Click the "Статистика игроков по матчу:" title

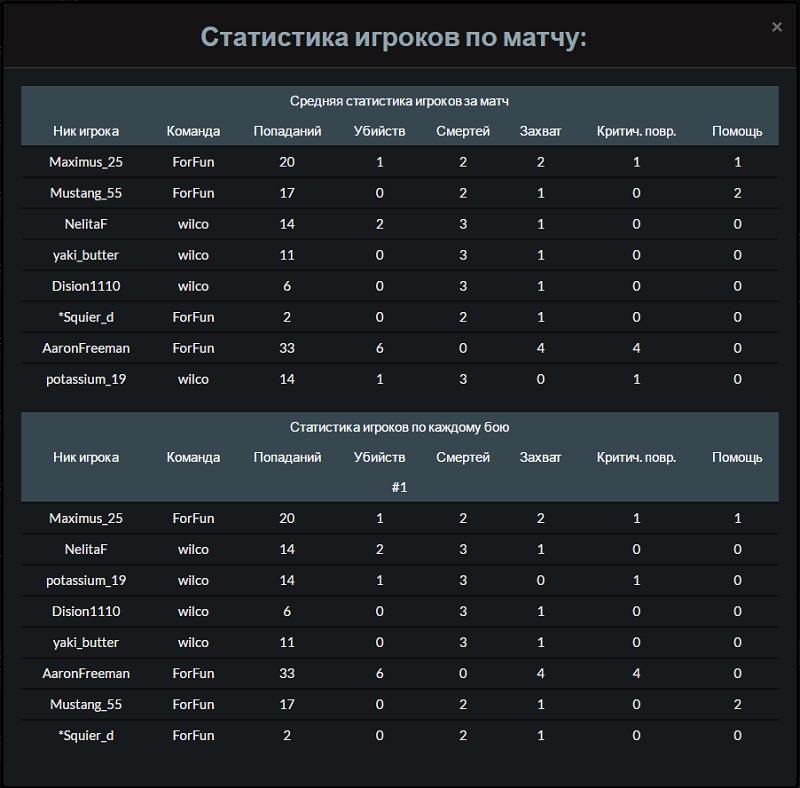393,37
